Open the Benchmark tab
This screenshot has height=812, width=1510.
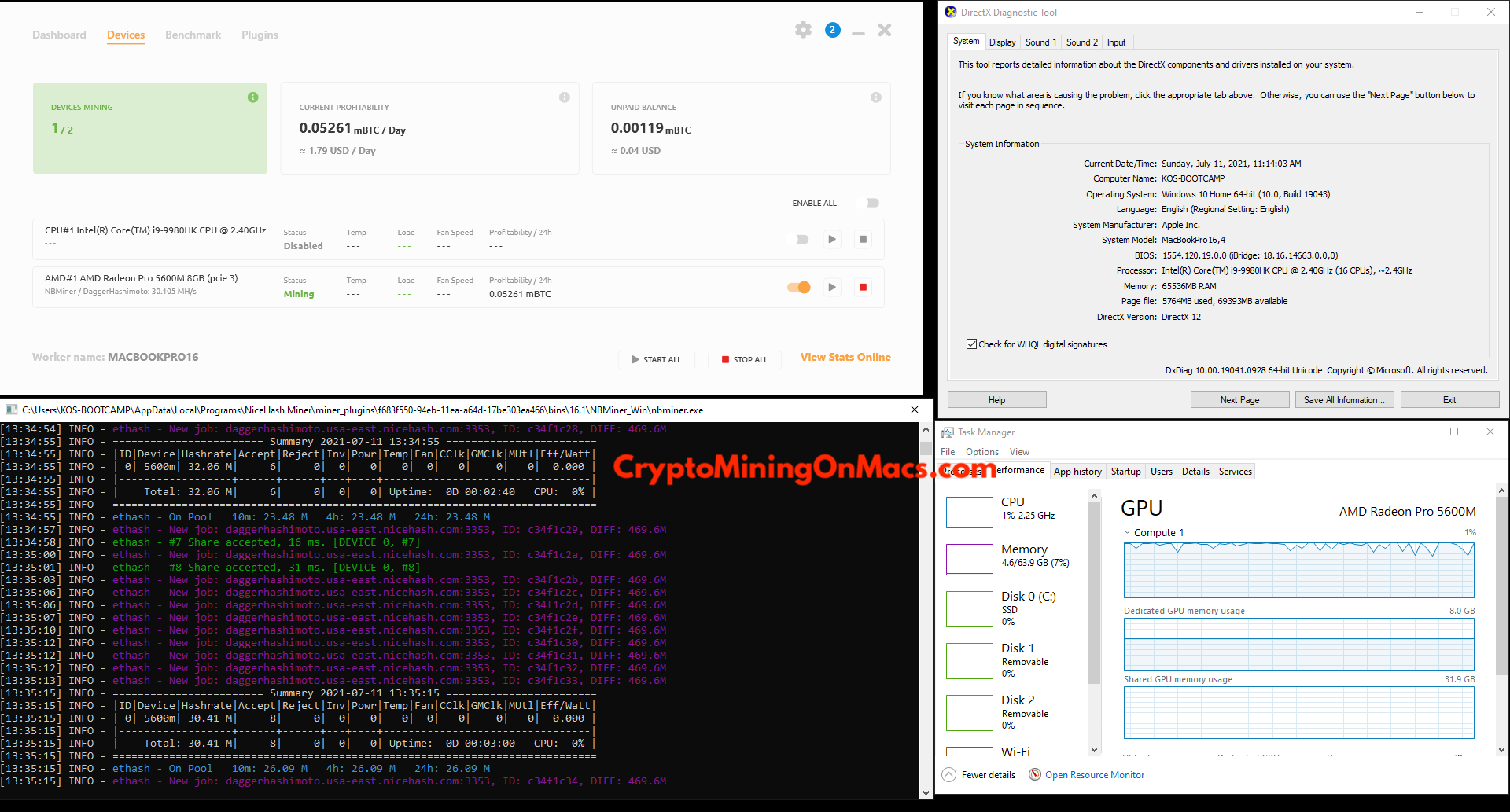[193, 35]
